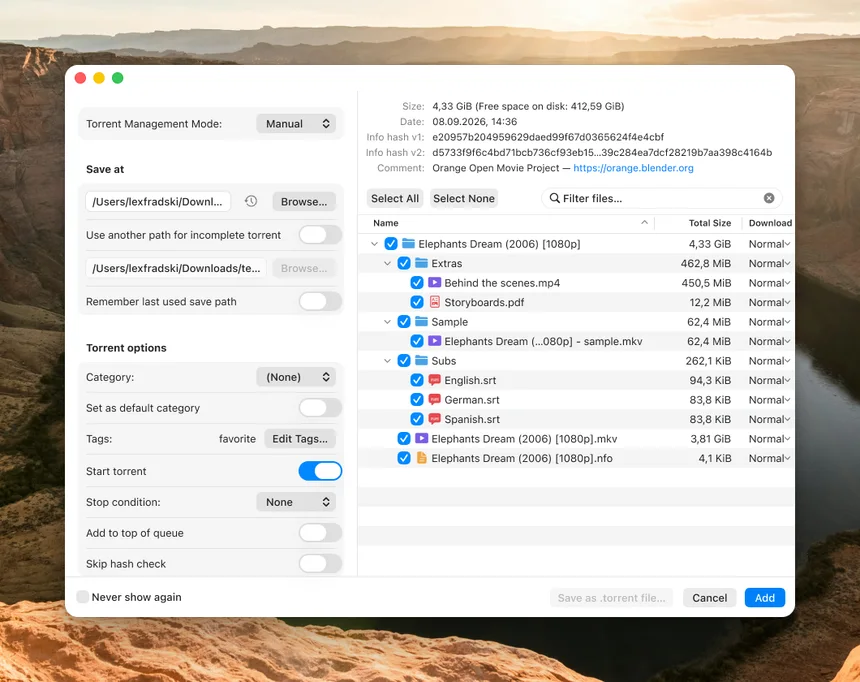The image size is (860, 682).
Task: Enable Skip hash check switch
Action: click(x=320, y=563)
